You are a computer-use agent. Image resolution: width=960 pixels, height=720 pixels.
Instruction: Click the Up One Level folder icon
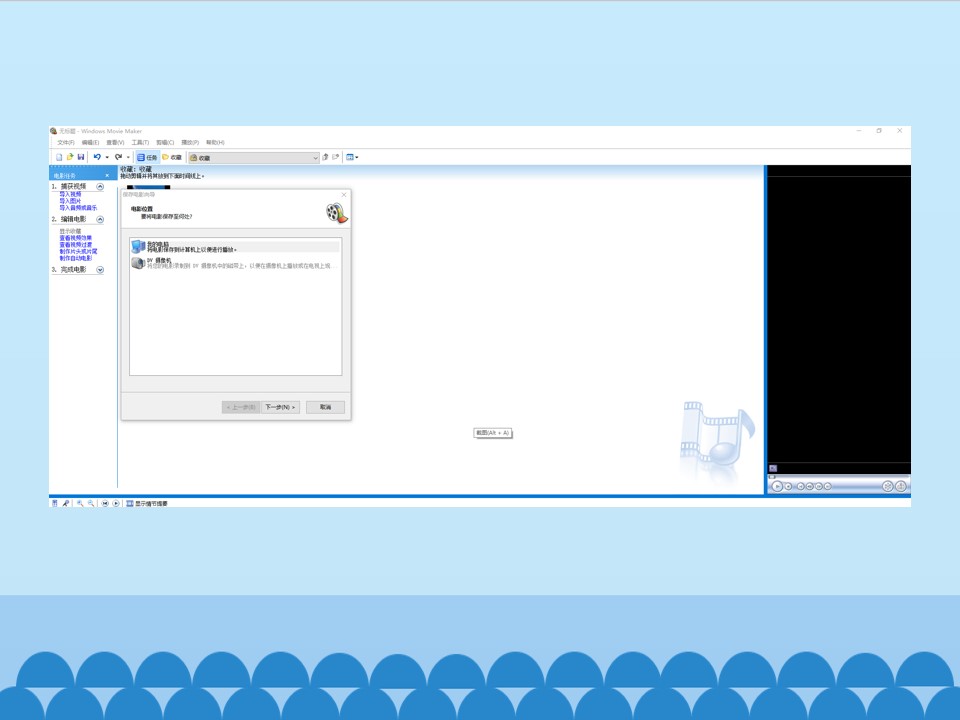point(326,157)
